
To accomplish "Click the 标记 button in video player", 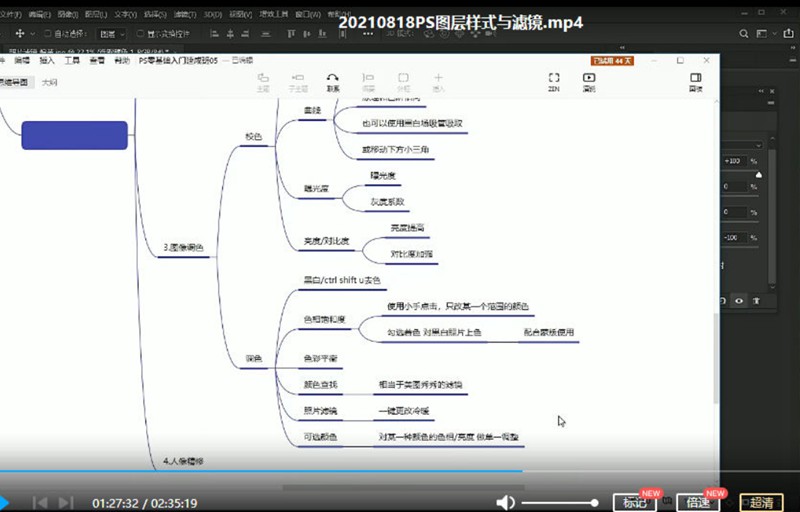I will [634, 502].
